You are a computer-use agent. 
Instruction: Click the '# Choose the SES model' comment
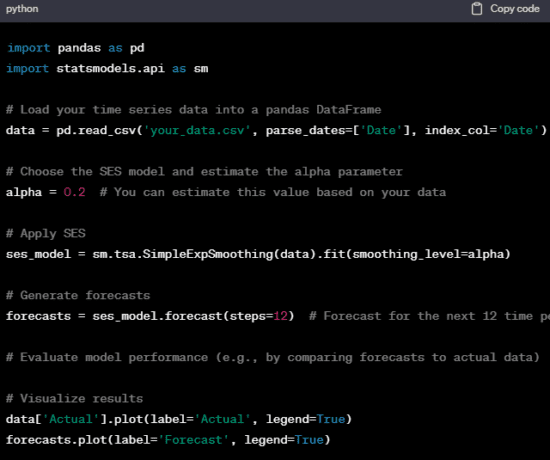(204, 172)
